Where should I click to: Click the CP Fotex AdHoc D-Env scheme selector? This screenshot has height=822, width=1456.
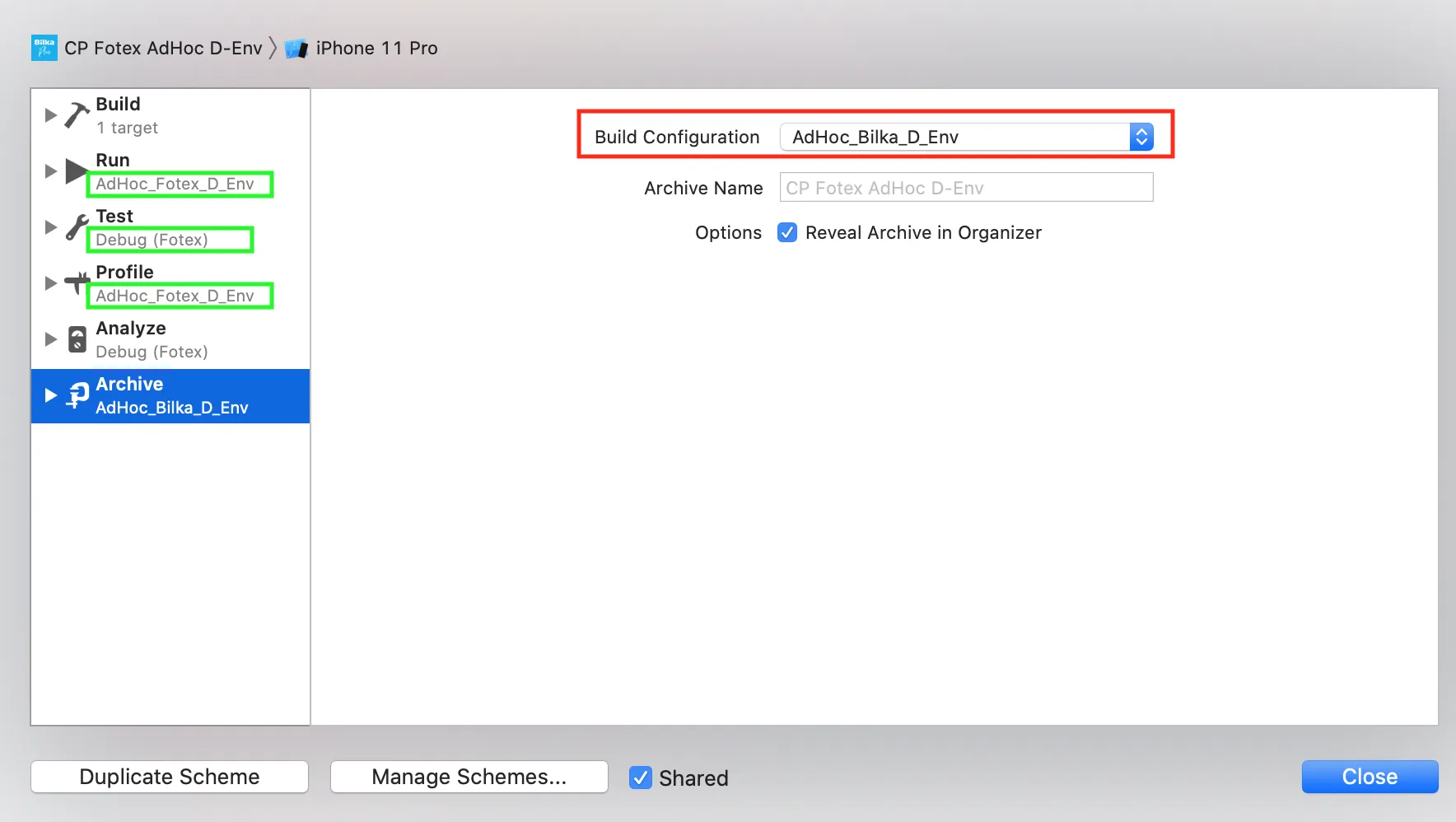147,48
